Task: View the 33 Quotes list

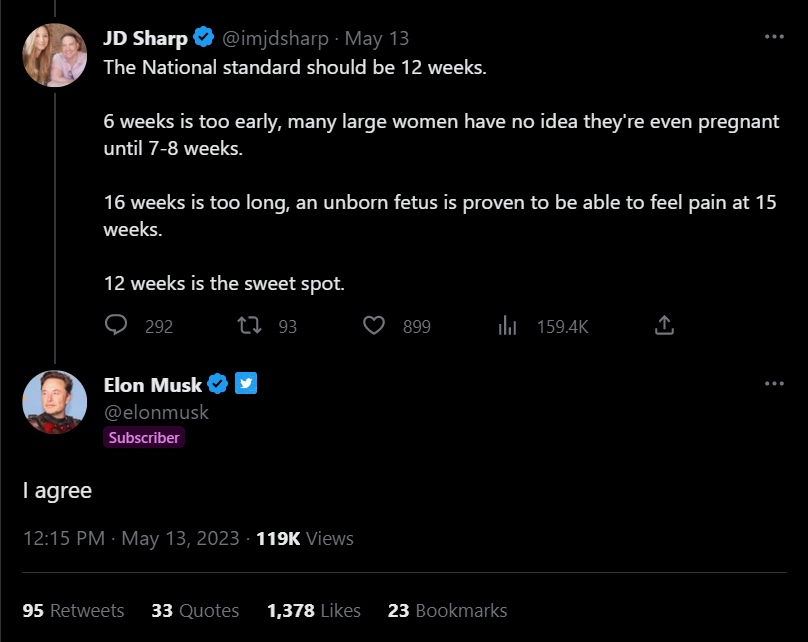Action: [x=195, y=610]
